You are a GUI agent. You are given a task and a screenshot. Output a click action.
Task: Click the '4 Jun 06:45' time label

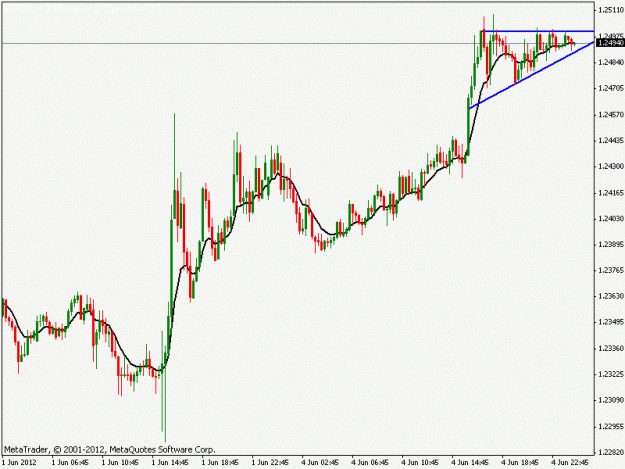[x=370, y=463]
